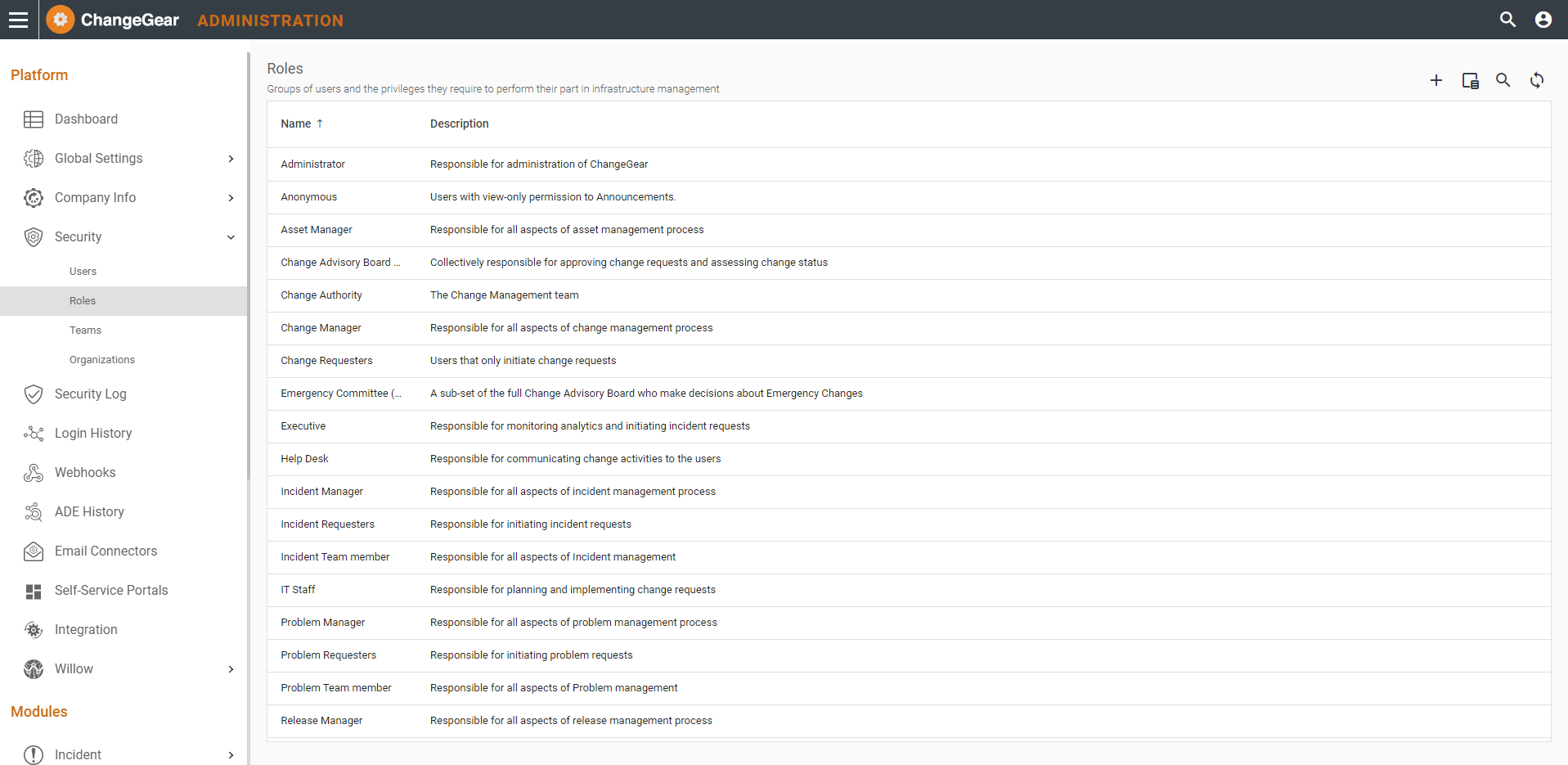Select the Webhooks sidebar icon
Viewport: 1568px width, 765px height.
[x=33, y=472]
